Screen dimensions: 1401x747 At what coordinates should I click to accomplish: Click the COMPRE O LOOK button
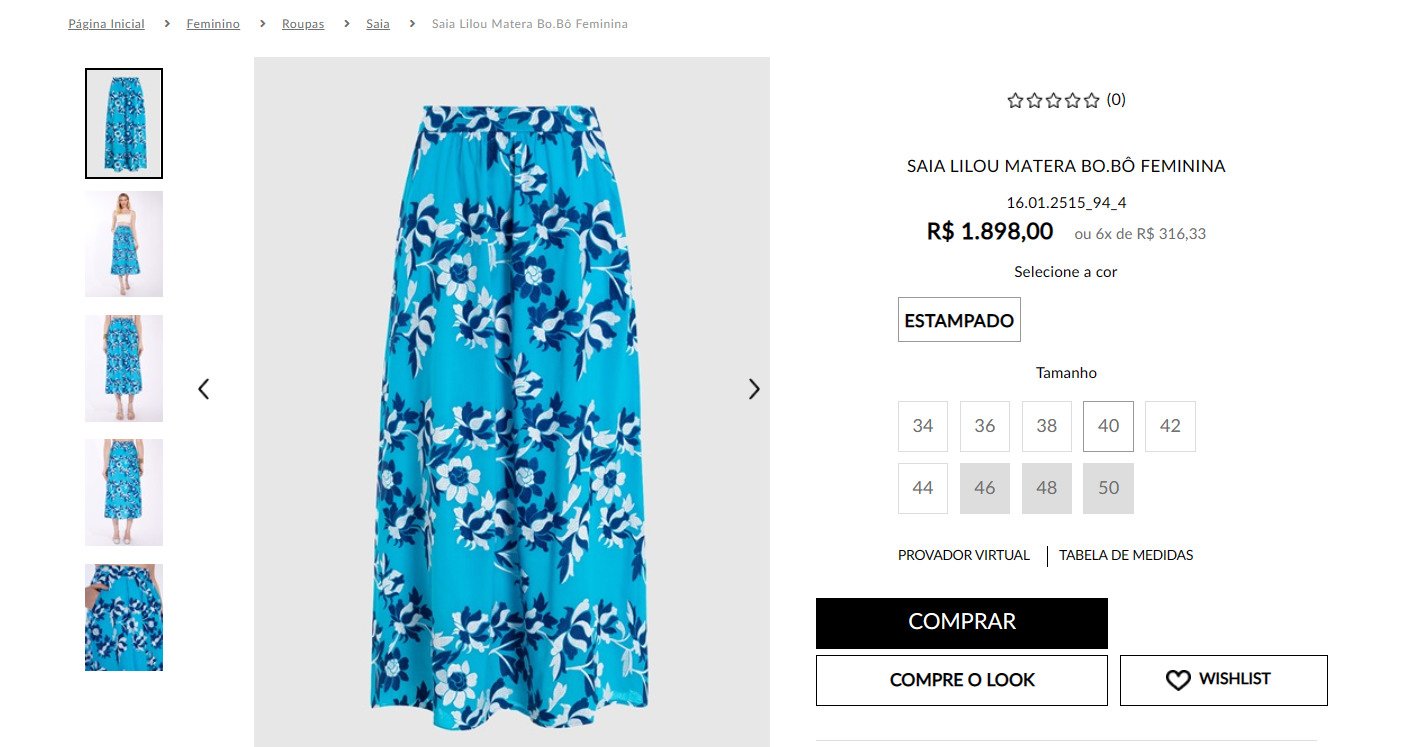pos(962,680)
